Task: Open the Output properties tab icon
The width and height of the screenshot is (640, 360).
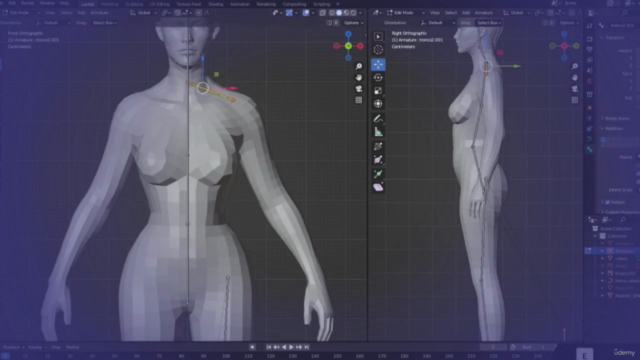Action: (x=590, y=49)
